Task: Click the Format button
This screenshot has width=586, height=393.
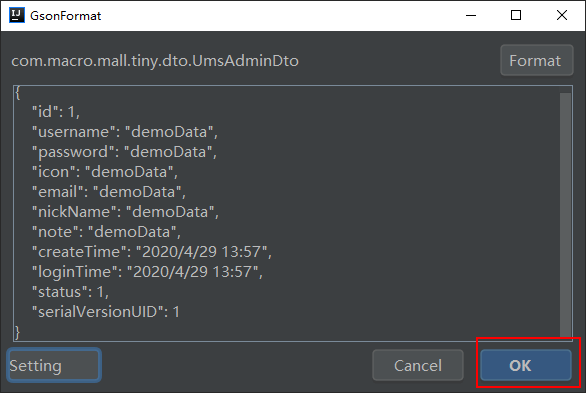Action: click(536, 61)
